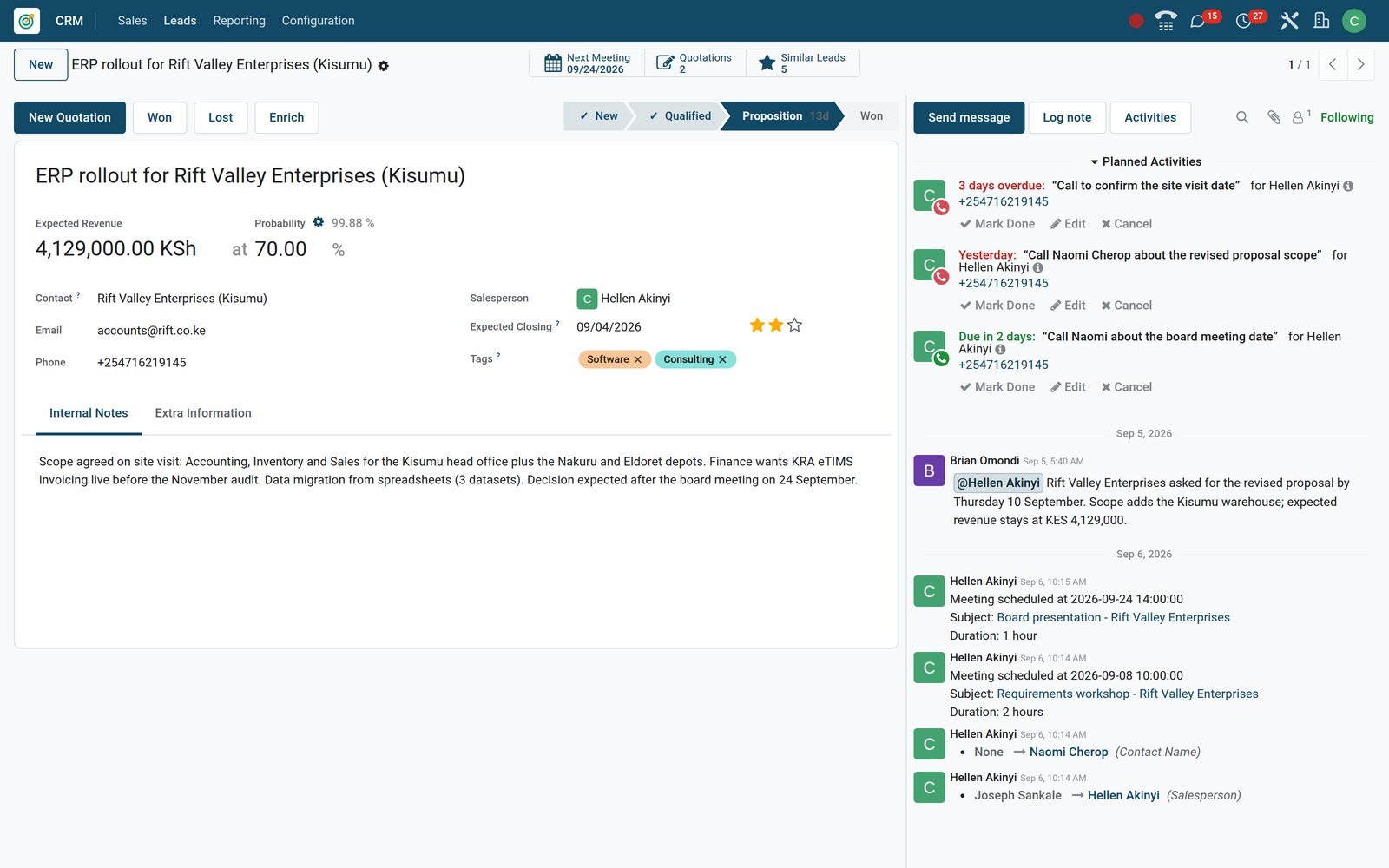This screenshot has width=1389, height=868.
Task: Click the New record button
Action: [41, 65]
